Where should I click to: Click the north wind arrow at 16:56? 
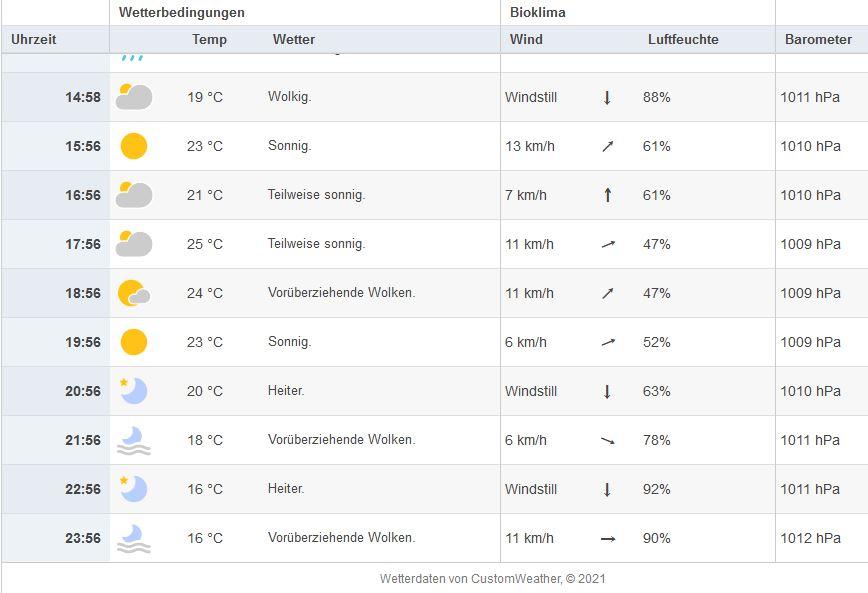(608, 195)
